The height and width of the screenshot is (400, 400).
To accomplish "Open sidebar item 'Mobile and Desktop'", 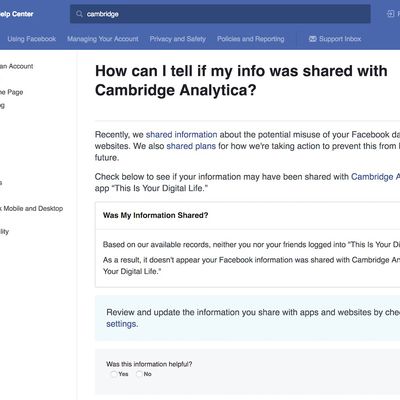I will 32,209.
